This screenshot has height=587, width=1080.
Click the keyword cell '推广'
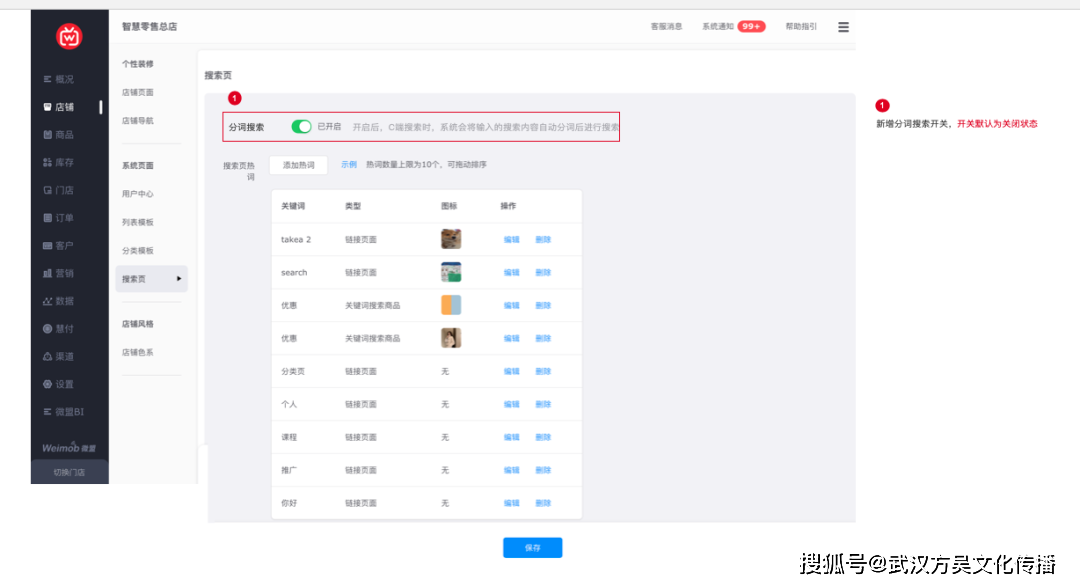[289, 470]
